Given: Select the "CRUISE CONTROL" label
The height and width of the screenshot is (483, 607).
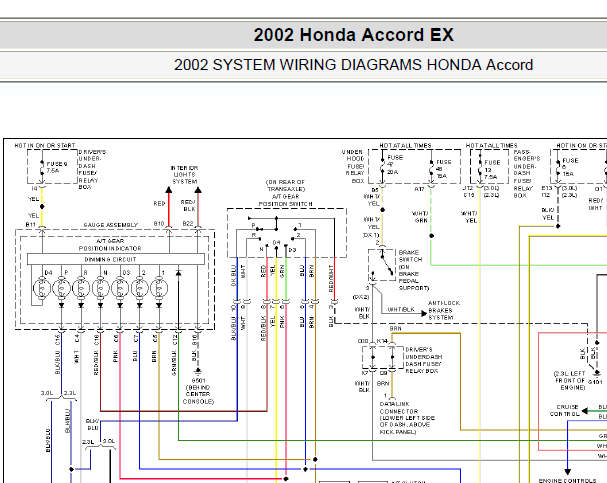Looking at the screenshot, I should coord(564,410).
